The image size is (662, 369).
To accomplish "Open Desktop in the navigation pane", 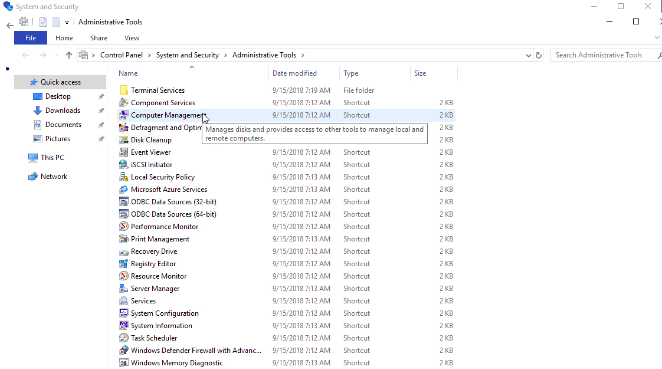I will click(57, 96).
